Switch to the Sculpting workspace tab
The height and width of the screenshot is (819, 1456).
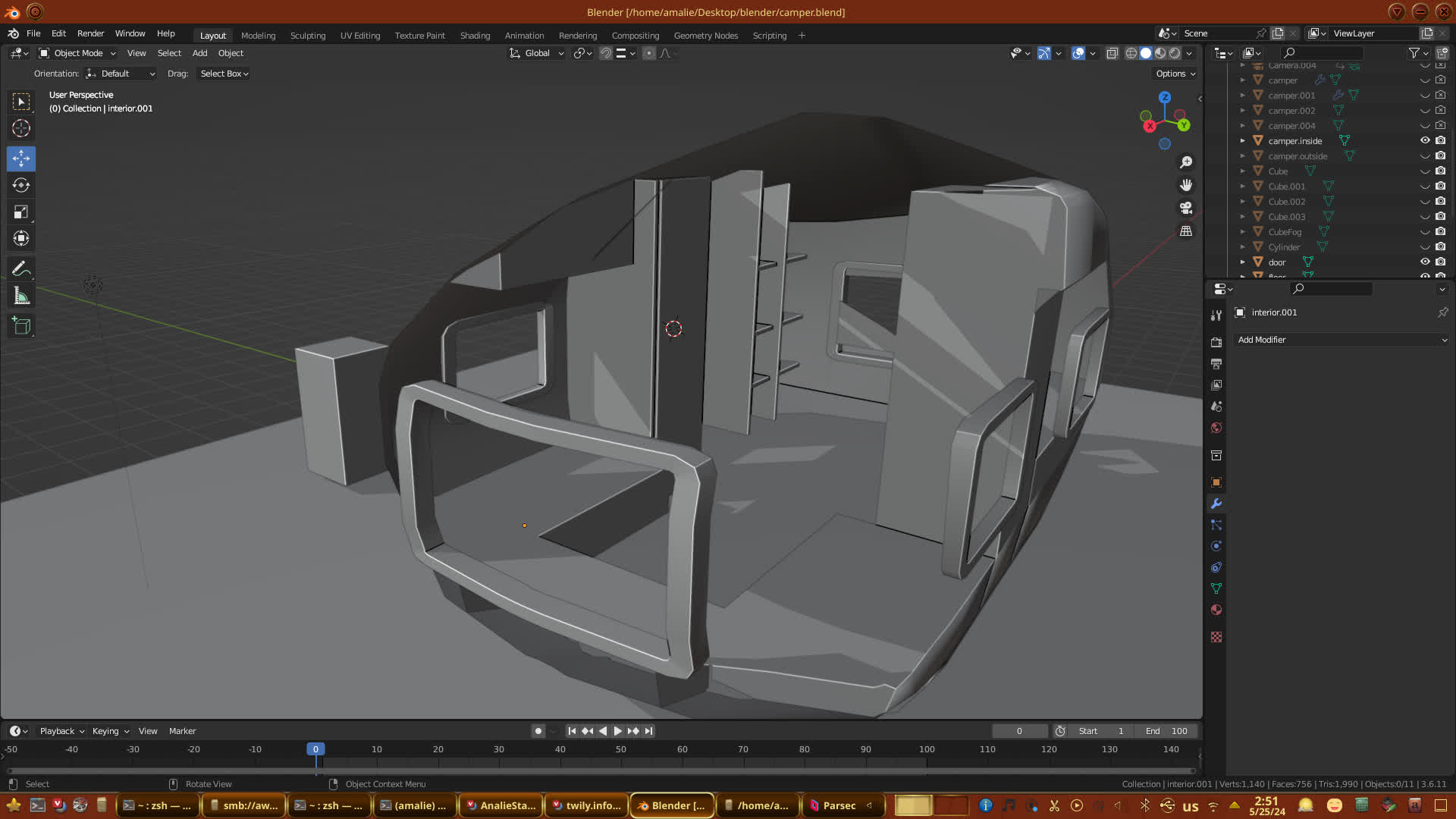(307, 36)
